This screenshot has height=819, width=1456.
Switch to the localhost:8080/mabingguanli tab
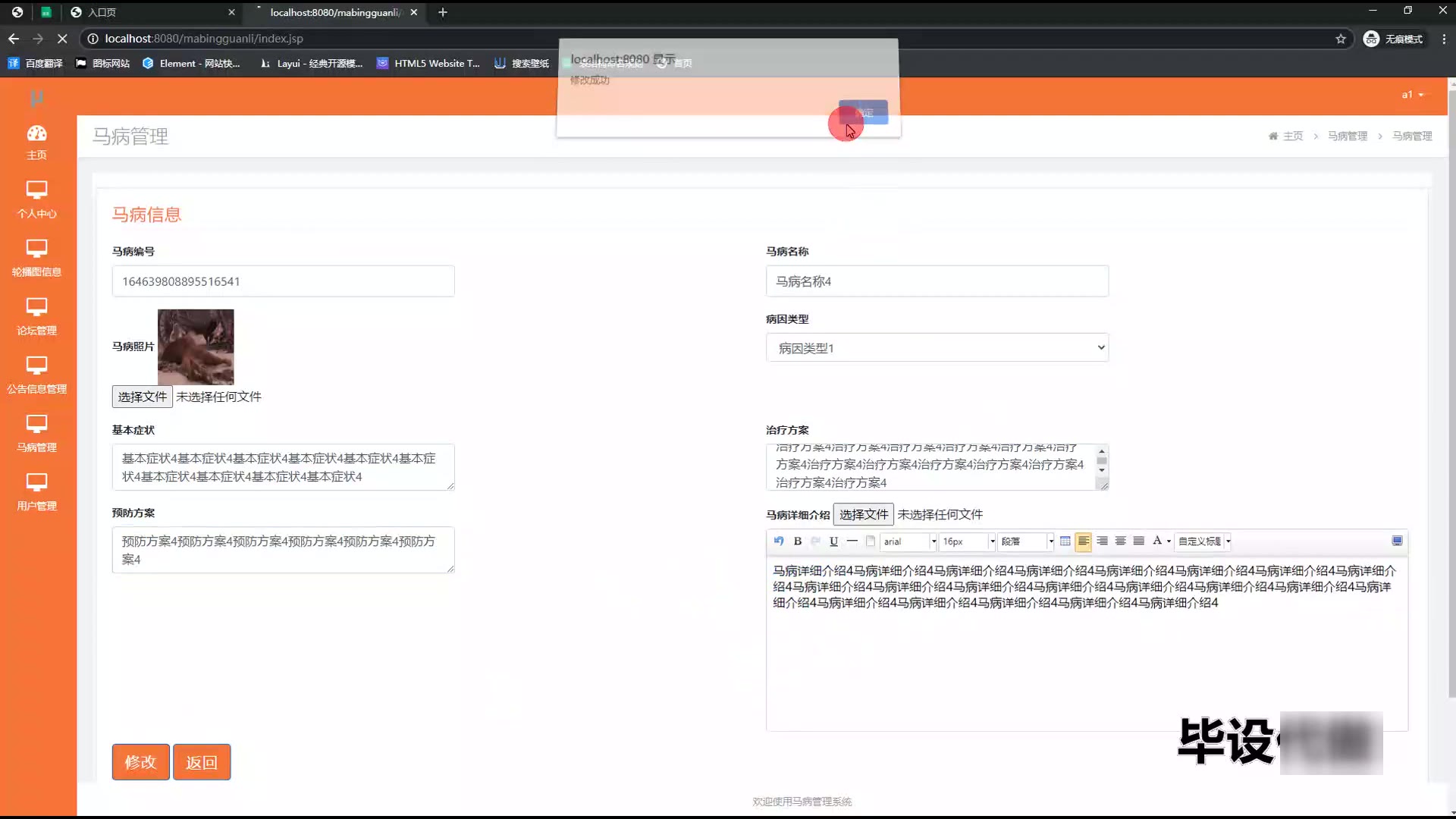pos(336,12)
